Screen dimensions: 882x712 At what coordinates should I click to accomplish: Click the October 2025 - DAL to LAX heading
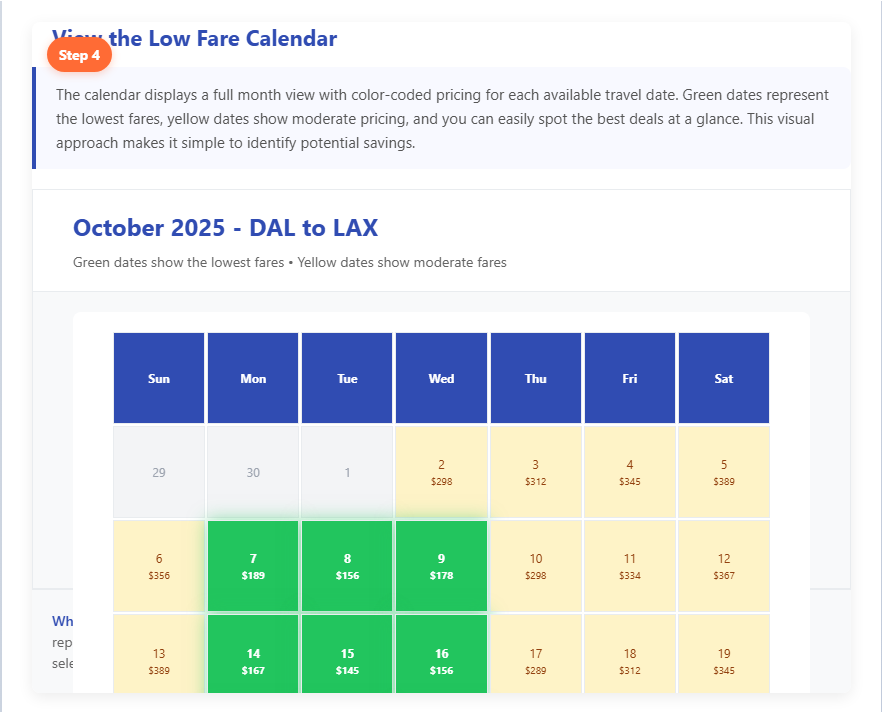point(225,228)
